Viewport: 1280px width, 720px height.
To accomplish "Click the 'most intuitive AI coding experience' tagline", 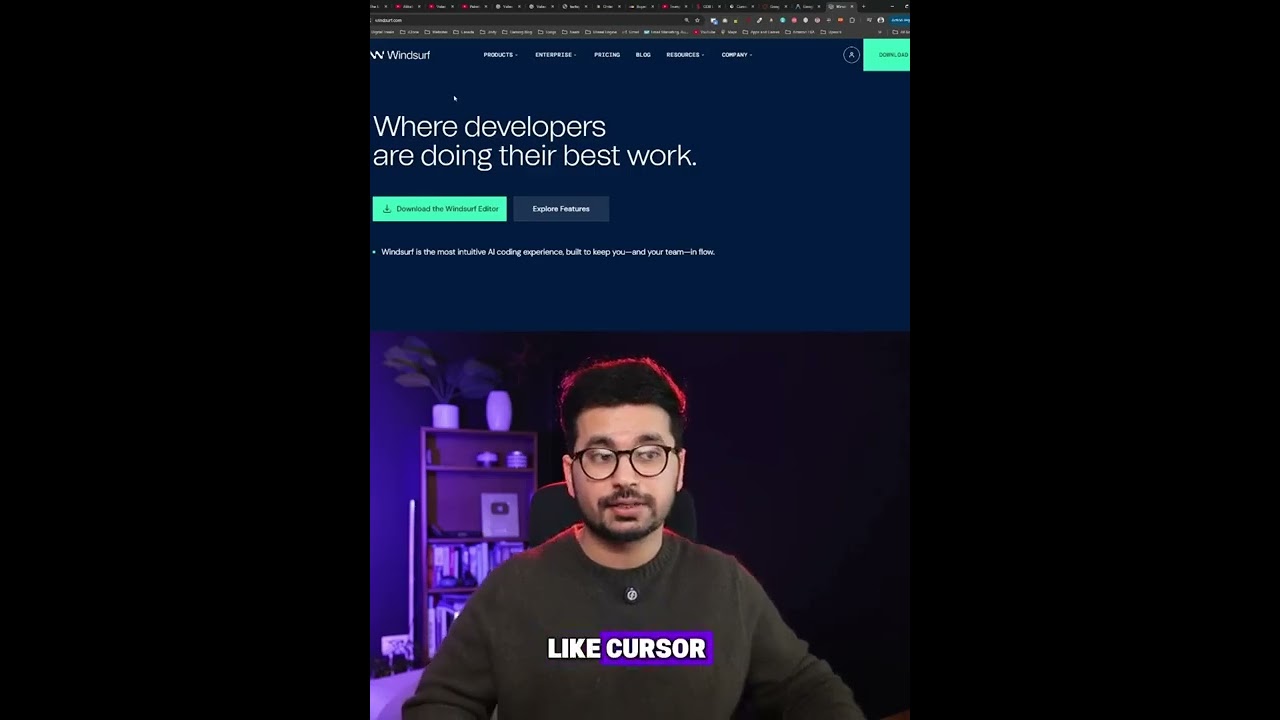I will coord(548,252).
